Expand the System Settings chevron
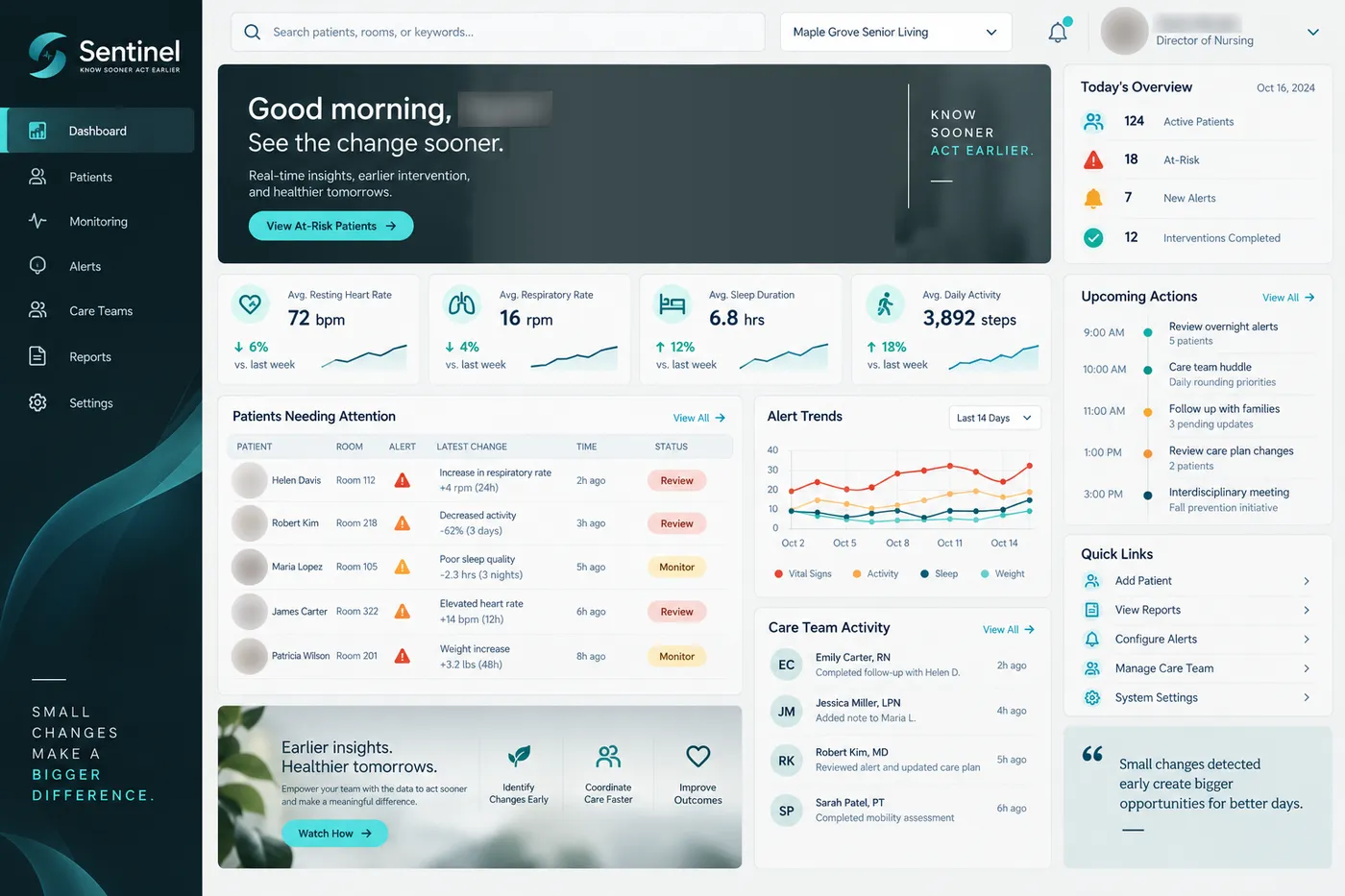Image resolution: width=1345 pixels, height=896 pixels. click(1307, 698)
